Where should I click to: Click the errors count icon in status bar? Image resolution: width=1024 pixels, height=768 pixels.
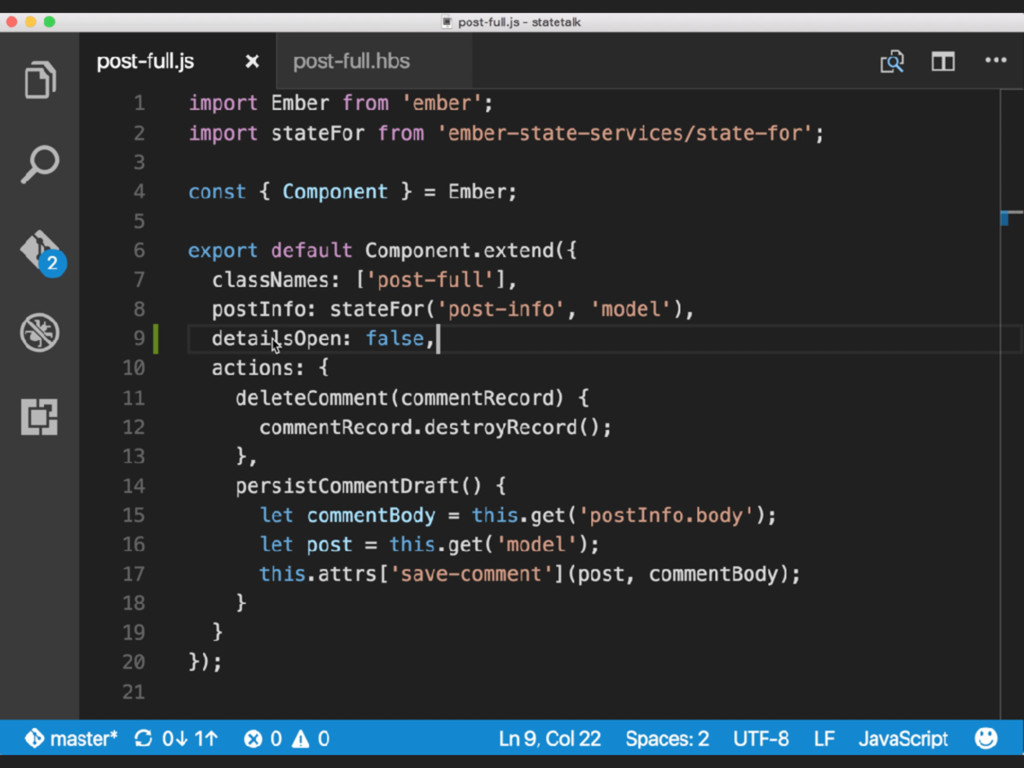pos(253,739)
